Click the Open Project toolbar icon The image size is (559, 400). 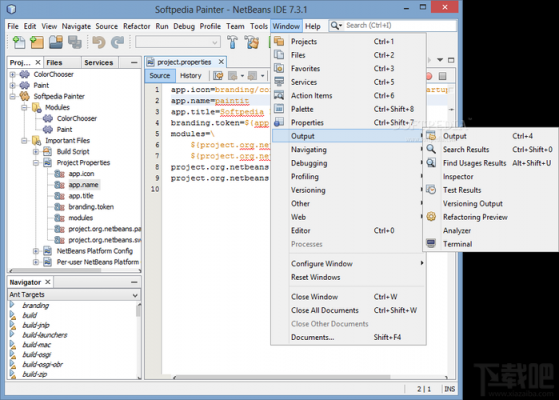click(x=56, y=42)
